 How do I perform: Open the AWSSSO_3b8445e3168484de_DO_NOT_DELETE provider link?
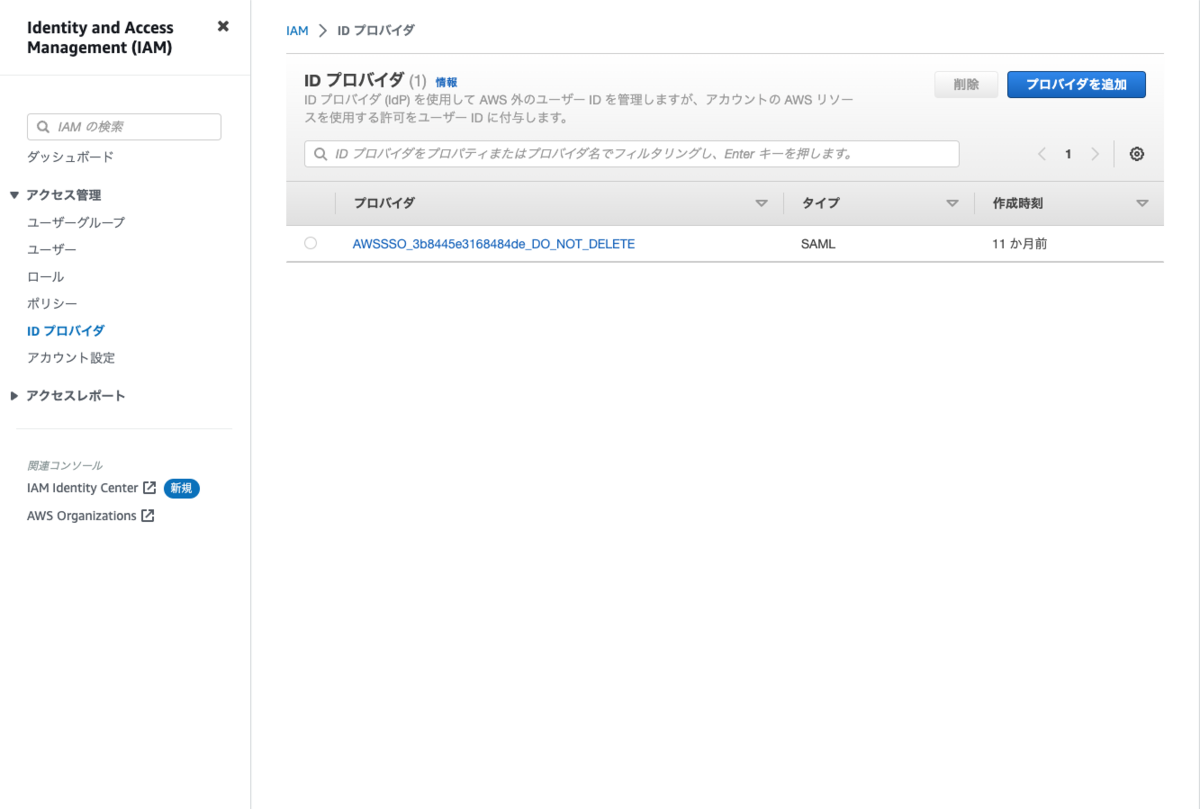pyautogui.click(x=495, y=242)
